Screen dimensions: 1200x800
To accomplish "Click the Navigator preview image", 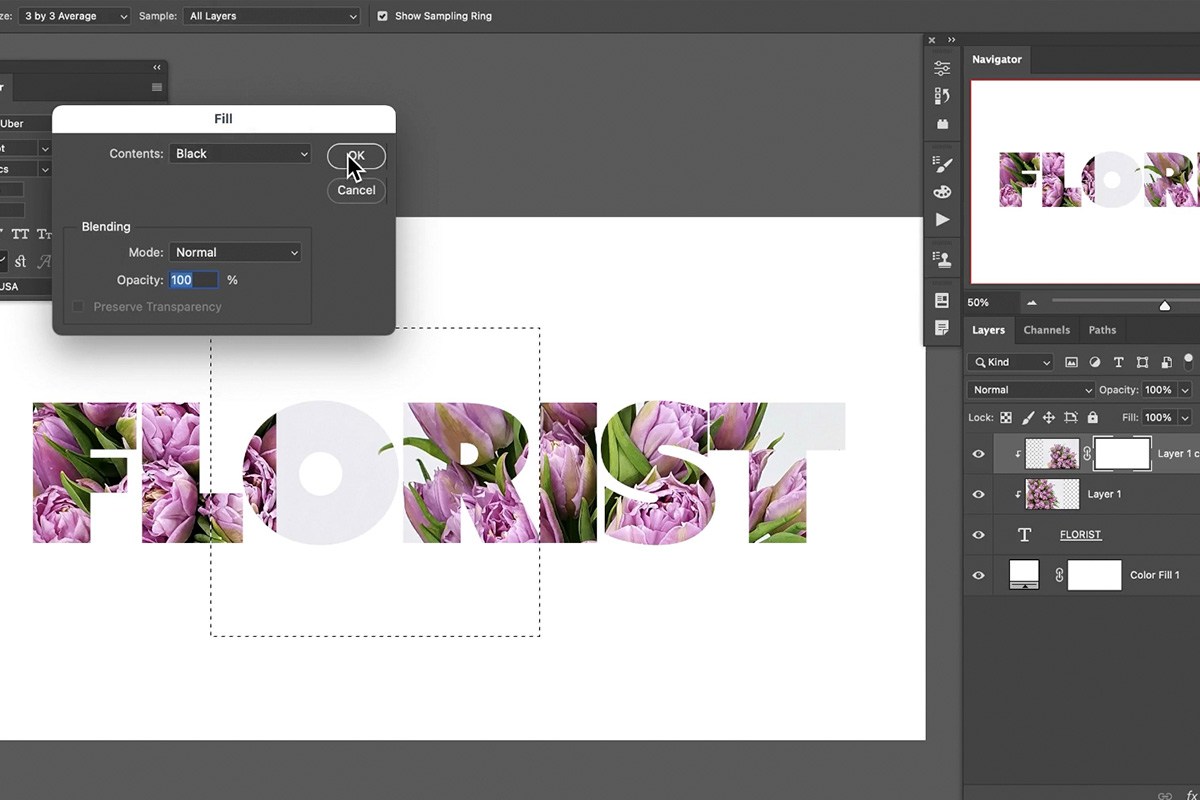I will [1085, 182].
